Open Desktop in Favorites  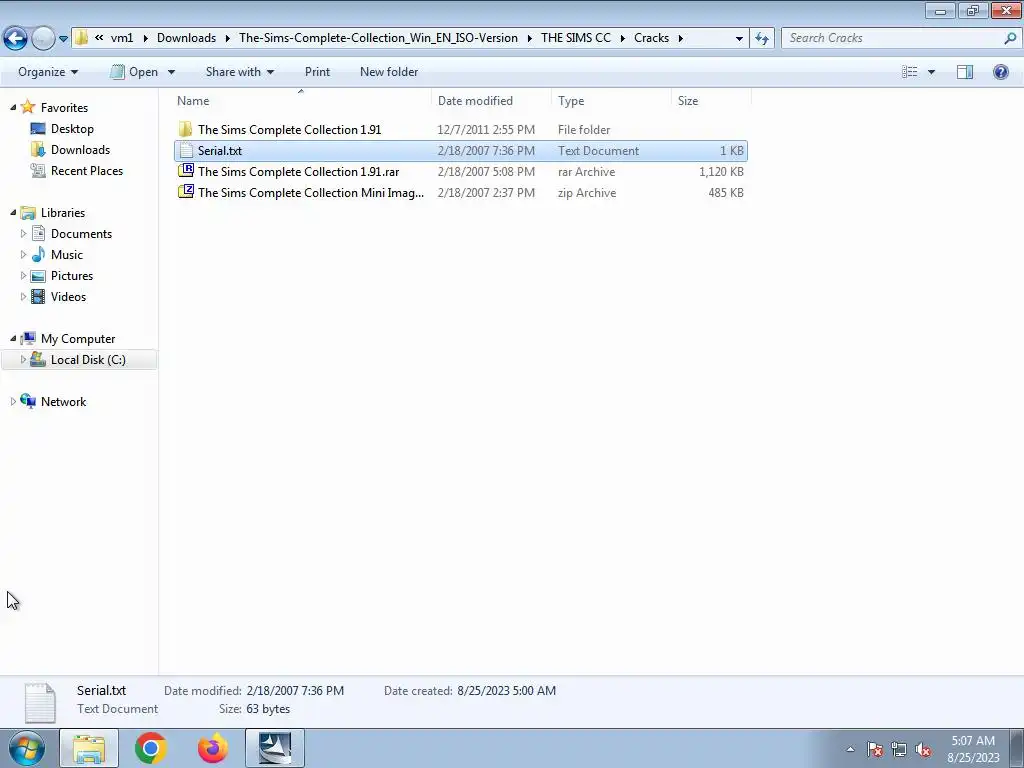[72, 129]
